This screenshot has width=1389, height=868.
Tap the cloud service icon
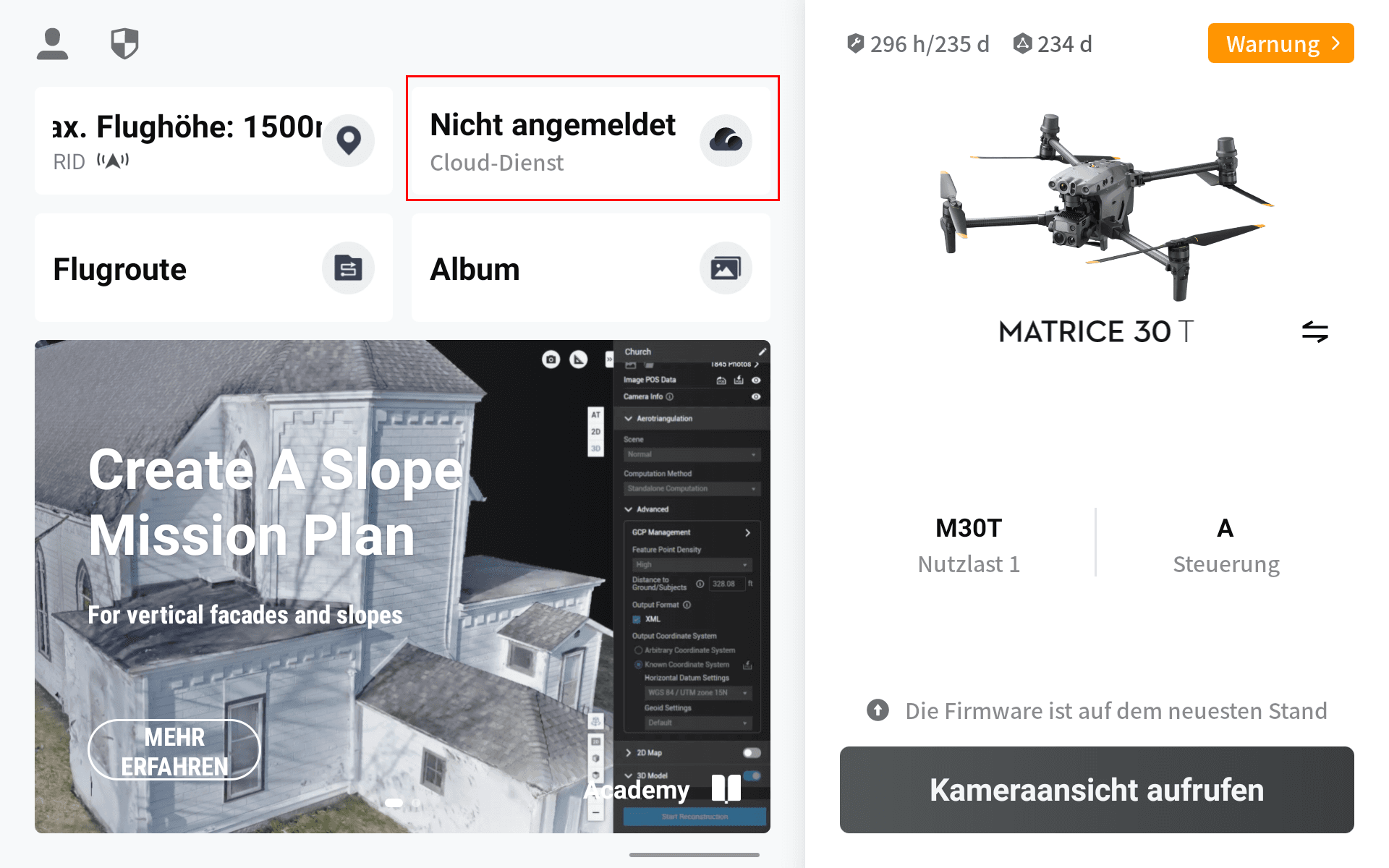tap(726, 140)
